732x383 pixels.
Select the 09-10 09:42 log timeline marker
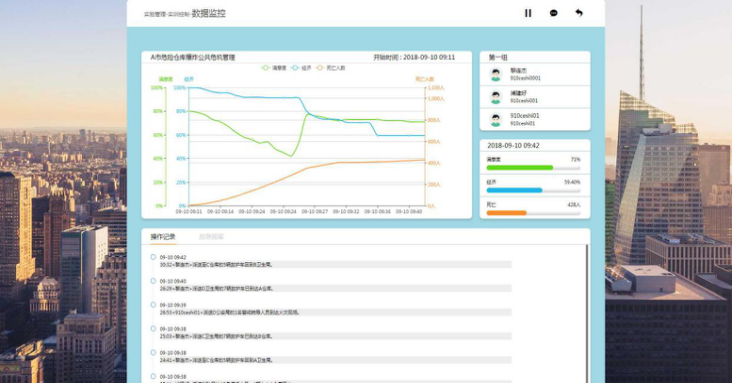point(153,257)
